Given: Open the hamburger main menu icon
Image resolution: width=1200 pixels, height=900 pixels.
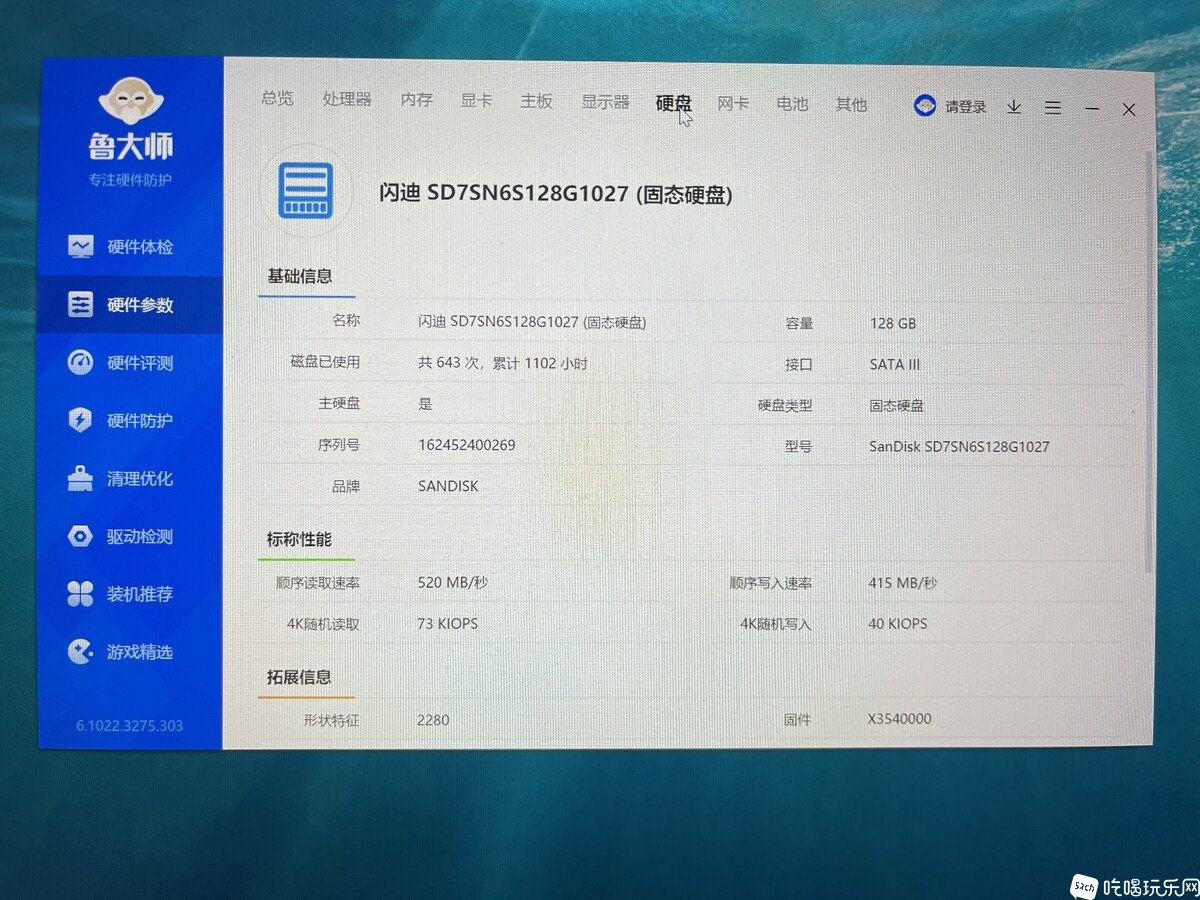Looking at the screenshot, I should (x=1053, y=108).
